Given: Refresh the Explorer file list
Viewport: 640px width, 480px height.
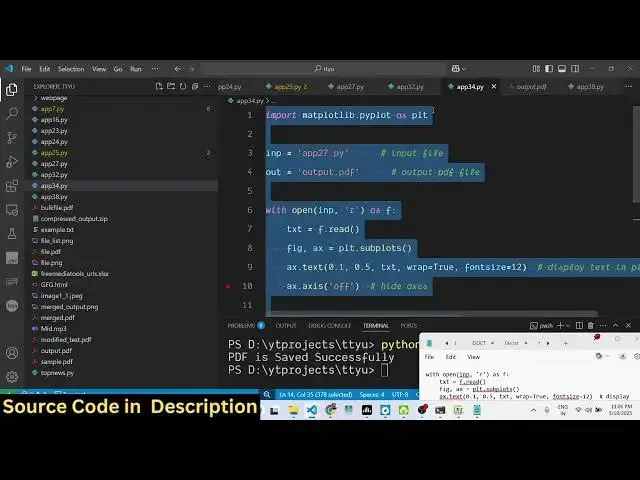Looking at the screenshot, I should (x=183, y=87).
